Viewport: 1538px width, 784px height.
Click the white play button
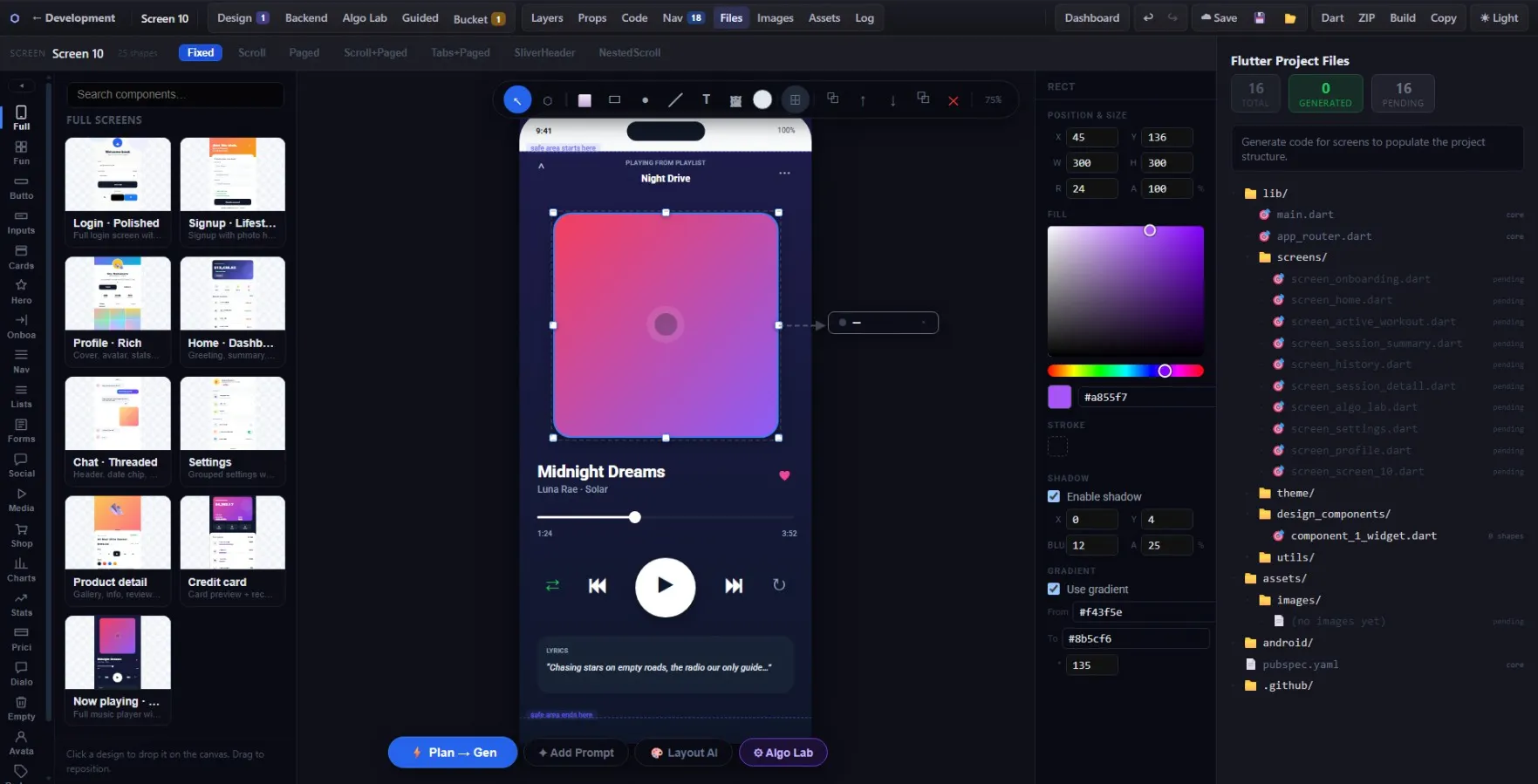coord(665,587)
